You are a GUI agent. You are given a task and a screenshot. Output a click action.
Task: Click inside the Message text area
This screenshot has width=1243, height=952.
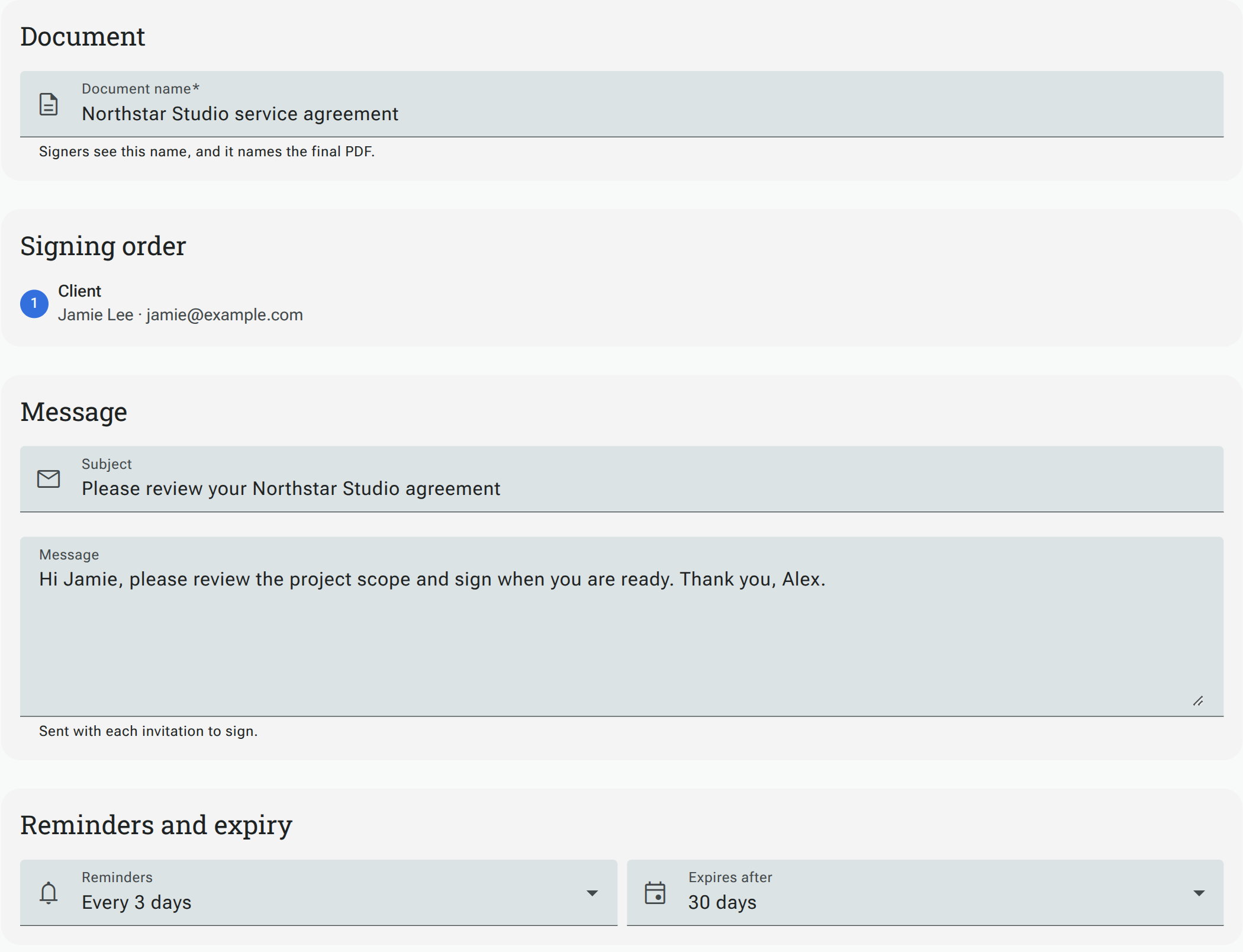point(621,627)
